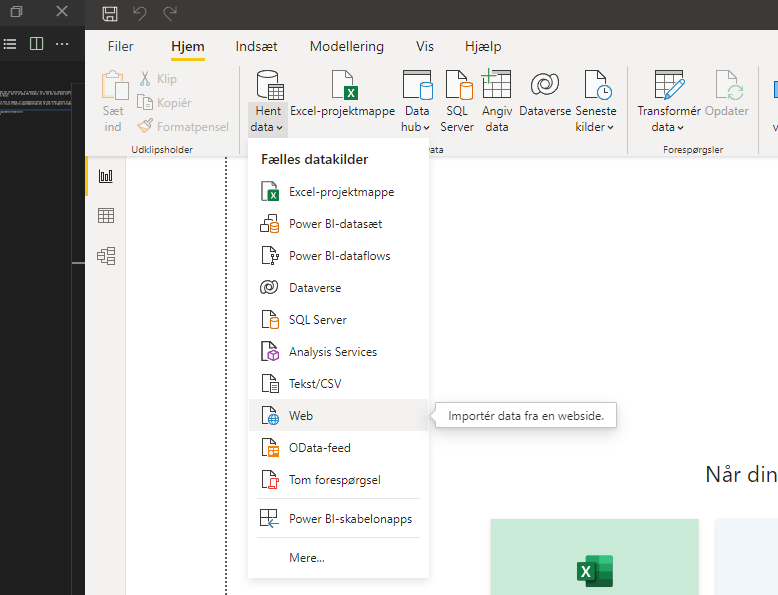Click the green Excel import card
778x595 pixels.
[594, 557]
